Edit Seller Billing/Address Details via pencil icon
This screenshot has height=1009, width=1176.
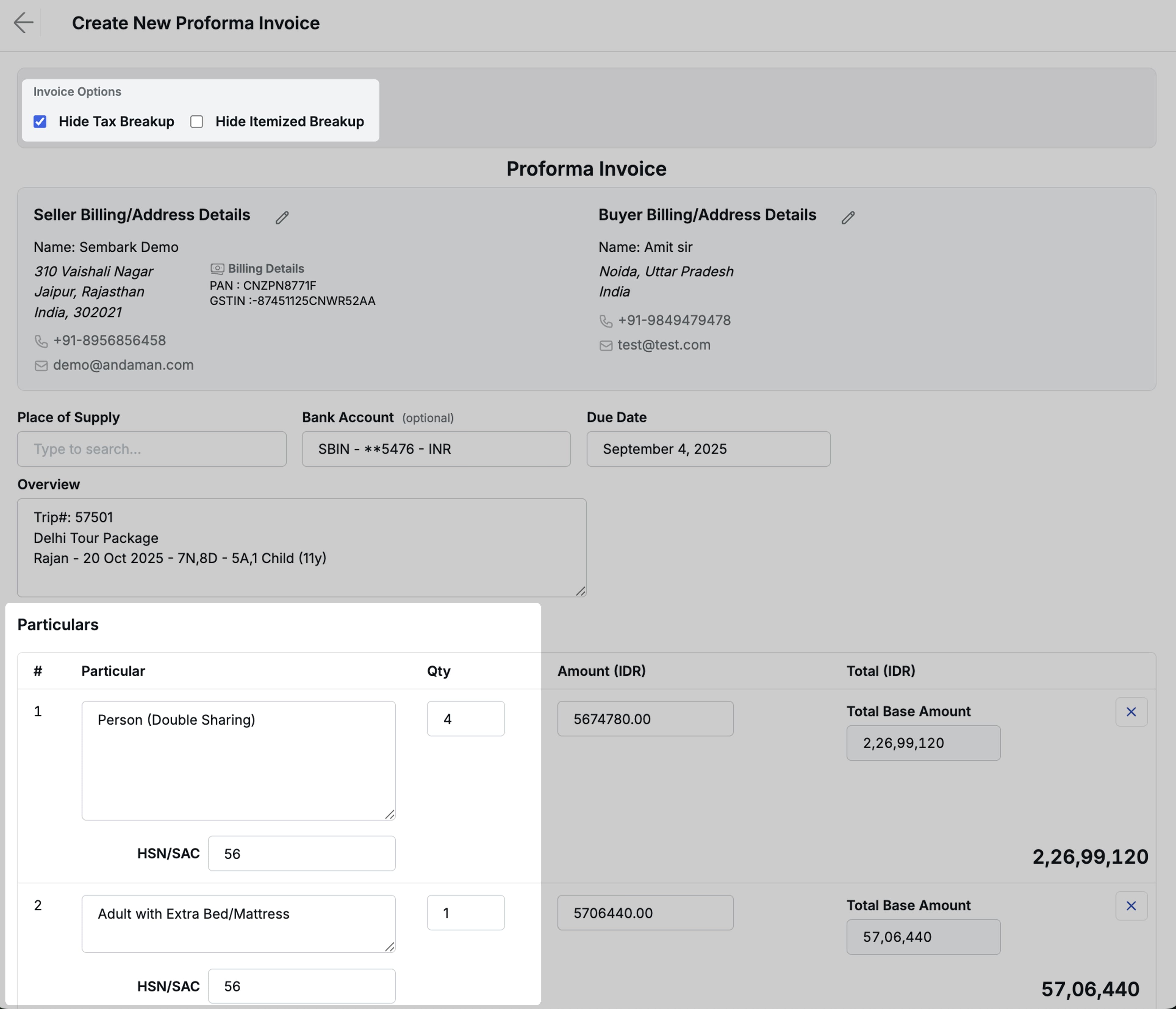point(282,217)
